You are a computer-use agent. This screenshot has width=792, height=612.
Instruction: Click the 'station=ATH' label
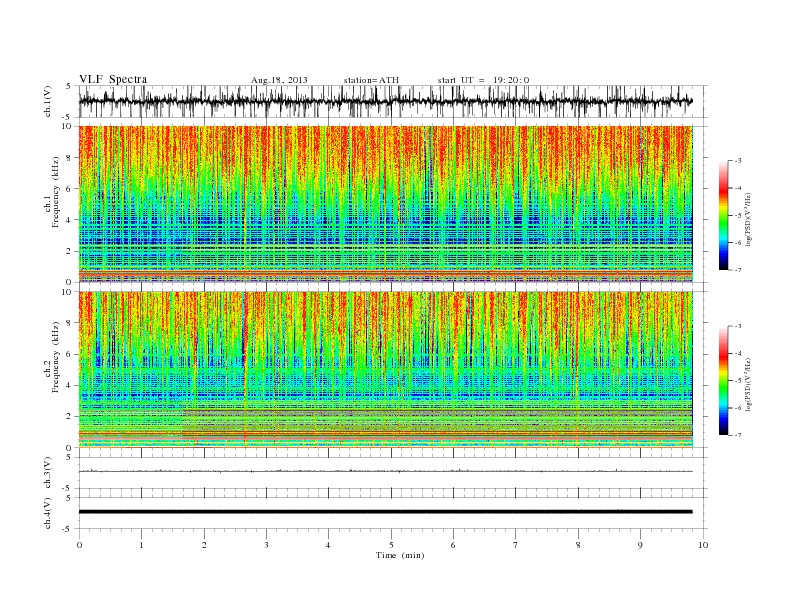click(371, 80)
